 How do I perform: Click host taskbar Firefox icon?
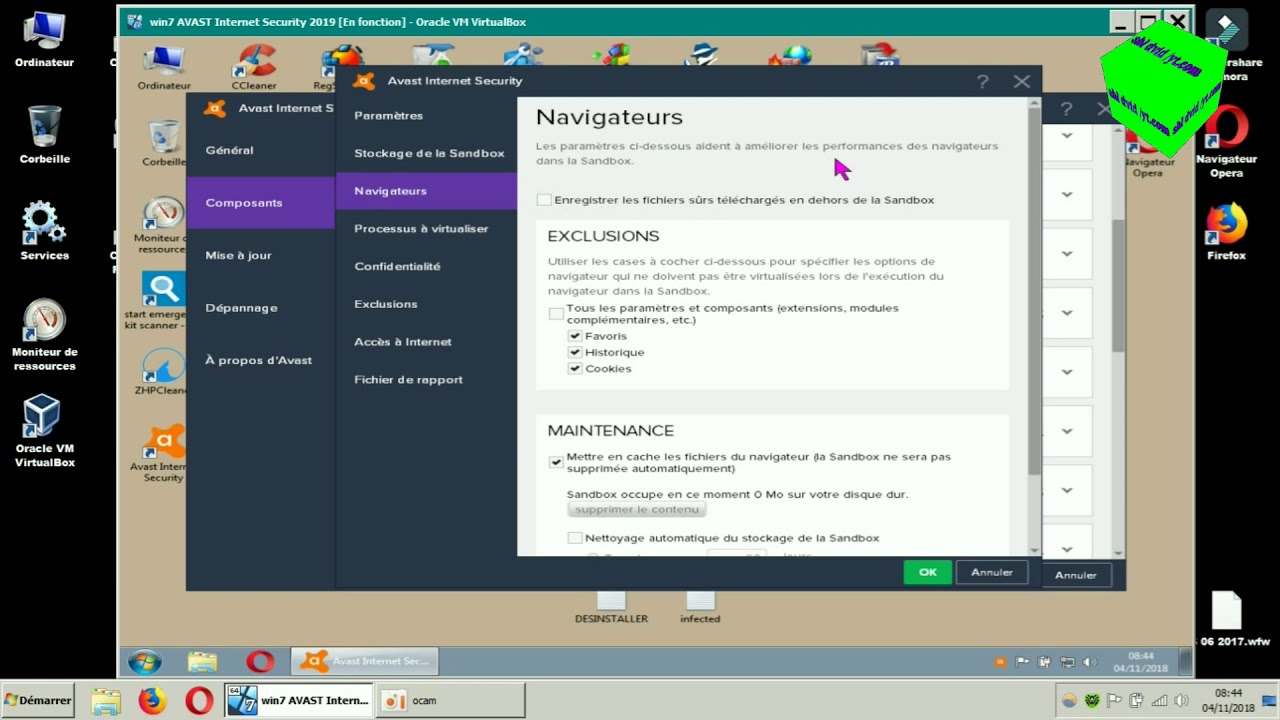point(152,700)
